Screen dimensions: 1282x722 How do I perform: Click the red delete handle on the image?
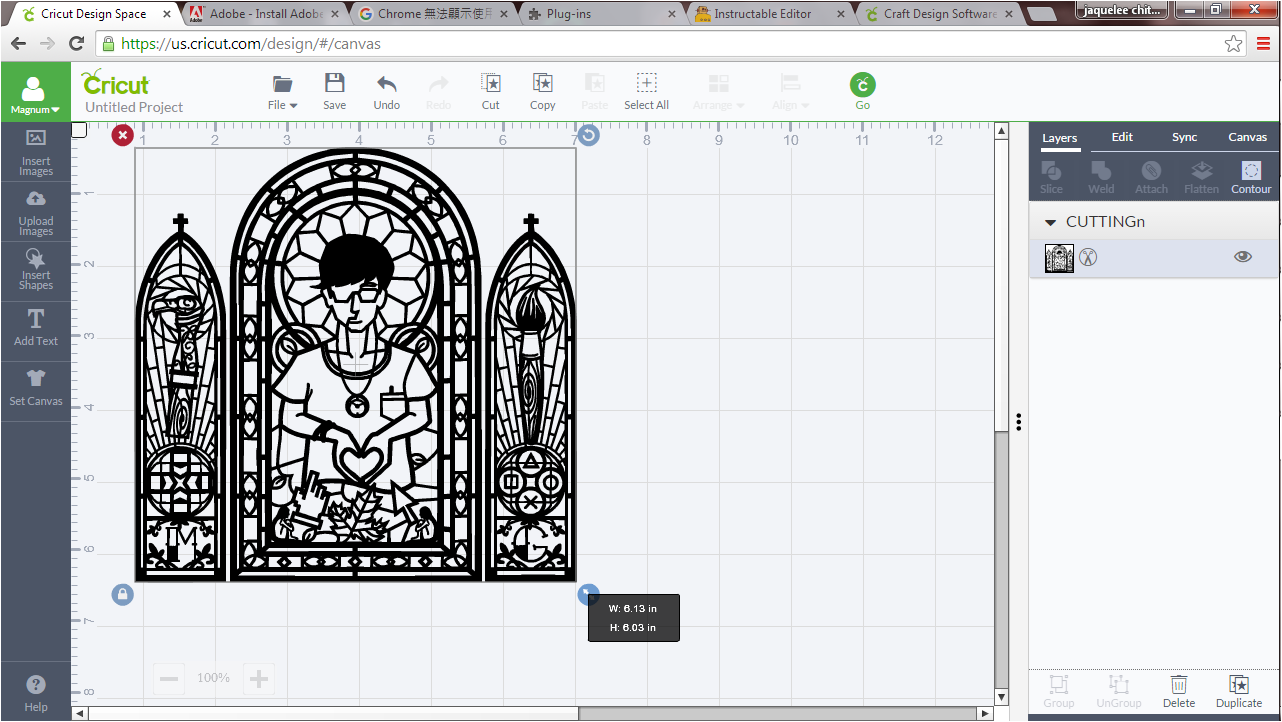[x=122, y=135]
